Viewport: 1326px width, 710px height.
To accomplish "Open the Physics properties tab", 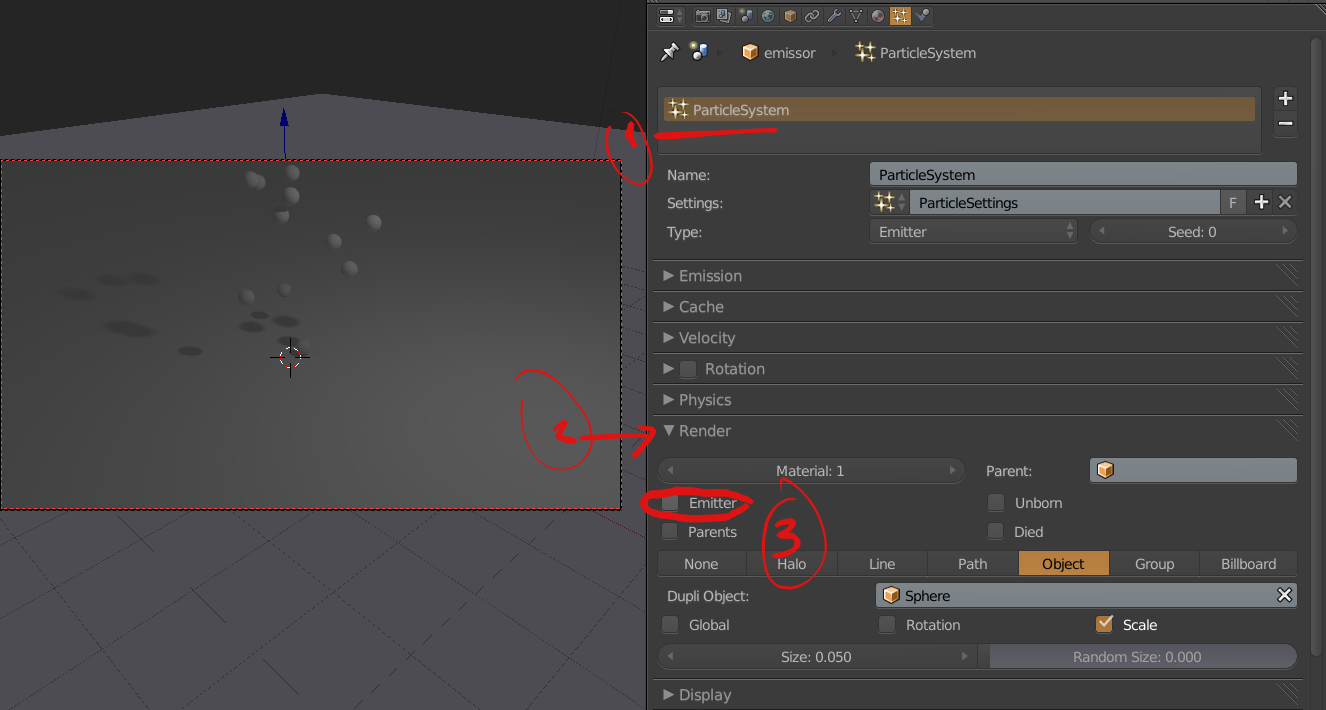I will [x=922, y=16].
